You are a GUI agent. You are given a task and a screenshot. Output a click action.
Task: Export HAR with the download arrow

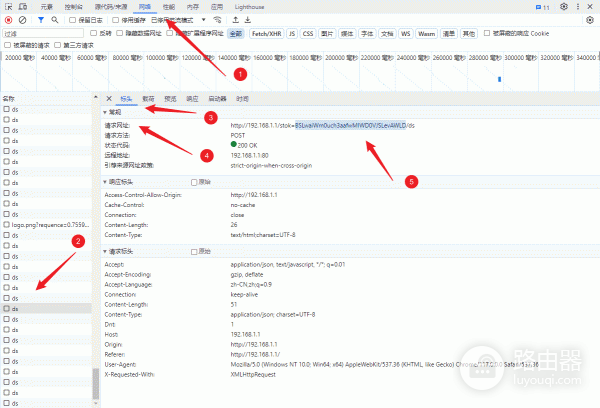coord(248,20)
